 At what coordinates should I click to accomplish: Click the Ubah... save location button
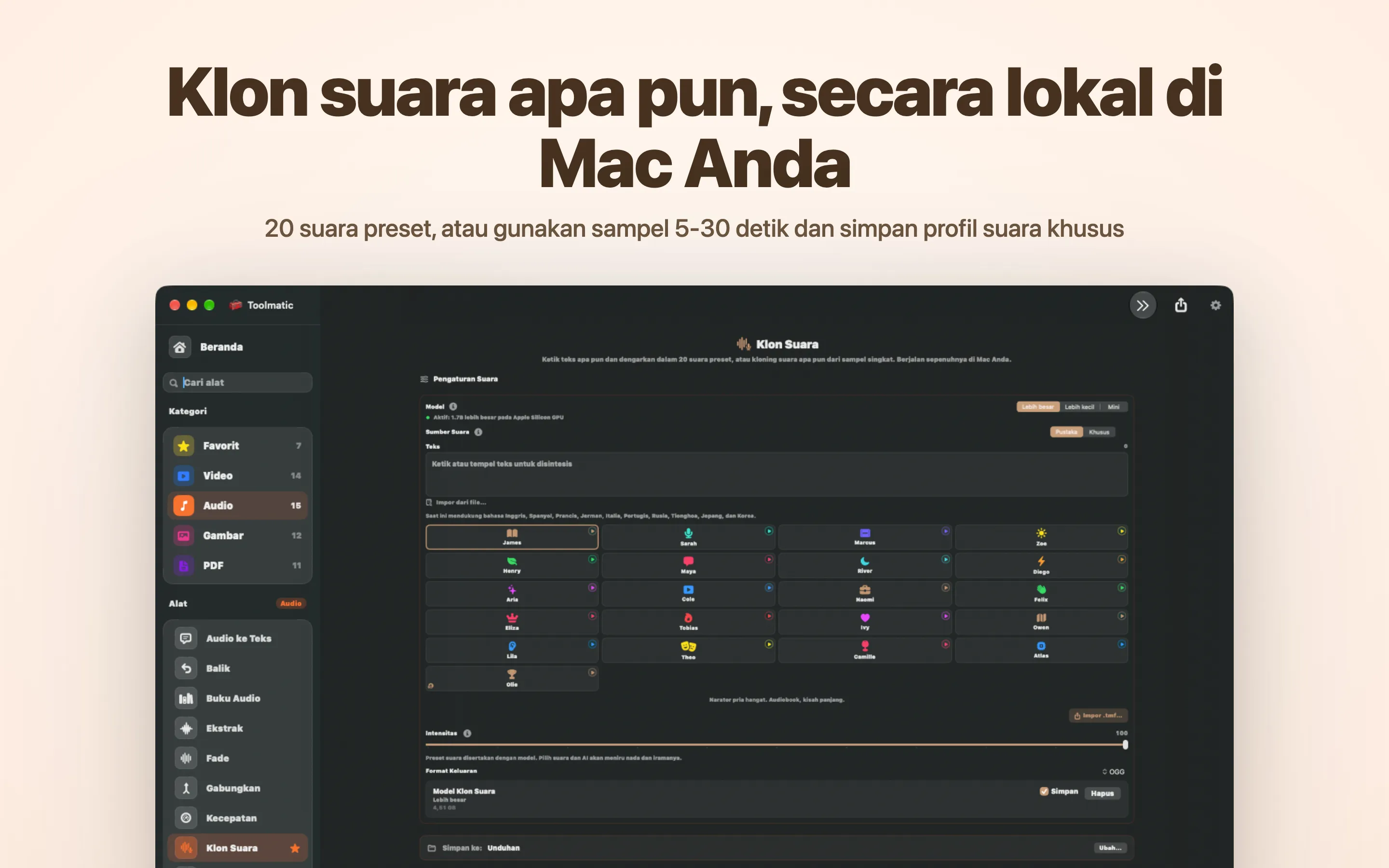tap(1110, 848)
